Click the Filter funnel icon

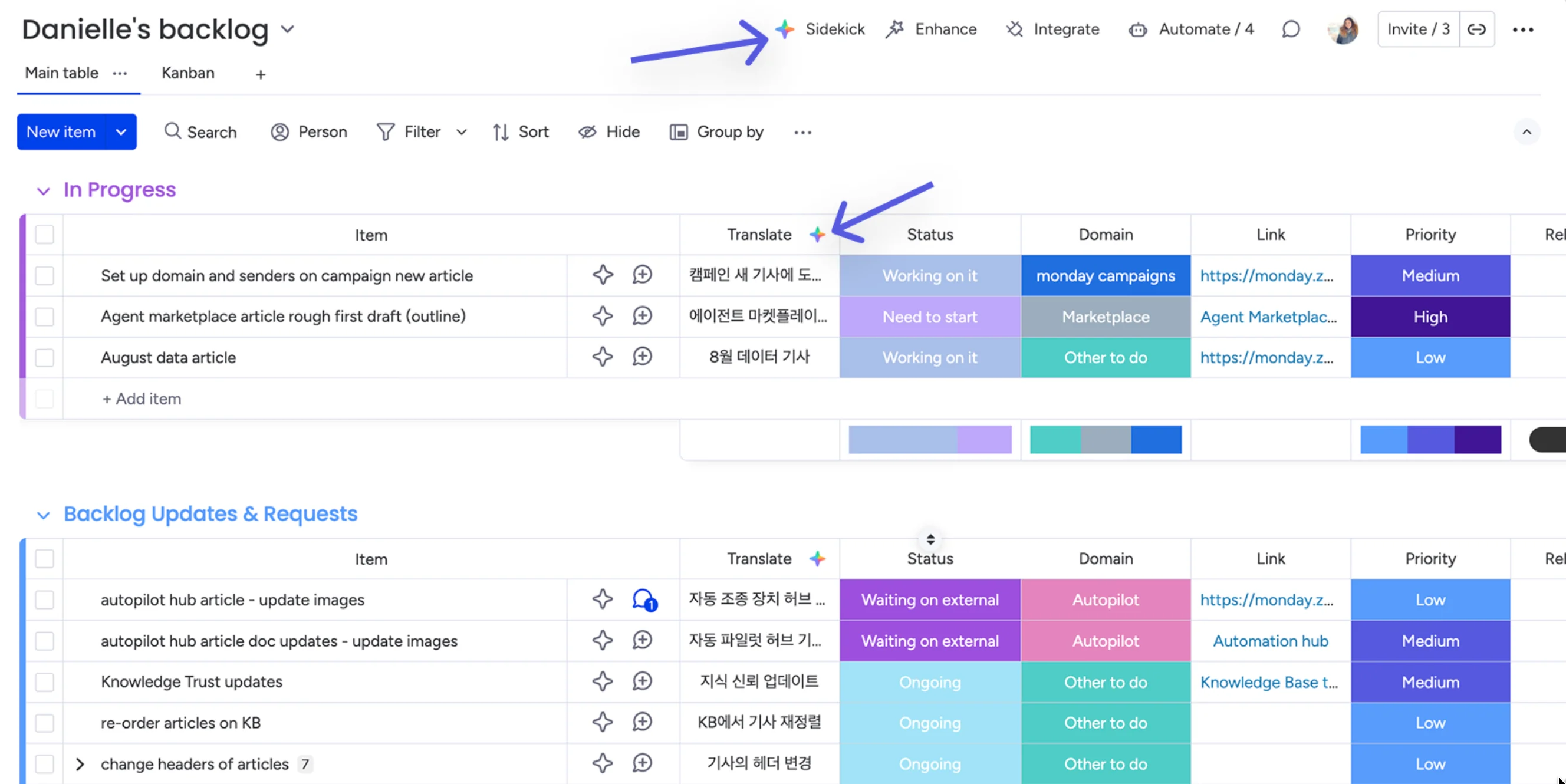[x=386, y=132]
